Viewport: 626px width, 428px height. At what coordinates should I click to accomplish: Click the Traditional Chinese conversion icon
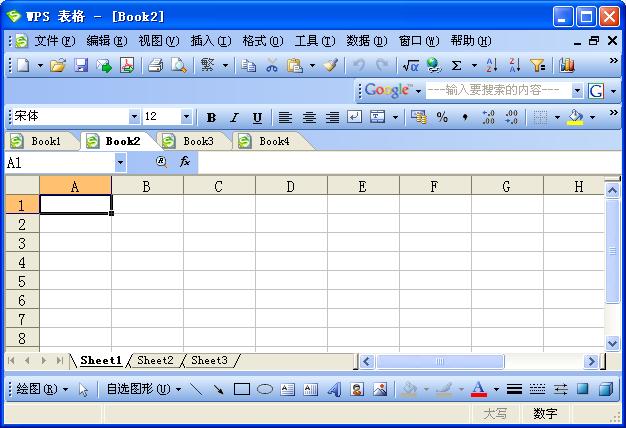click(x=207, y=65)
